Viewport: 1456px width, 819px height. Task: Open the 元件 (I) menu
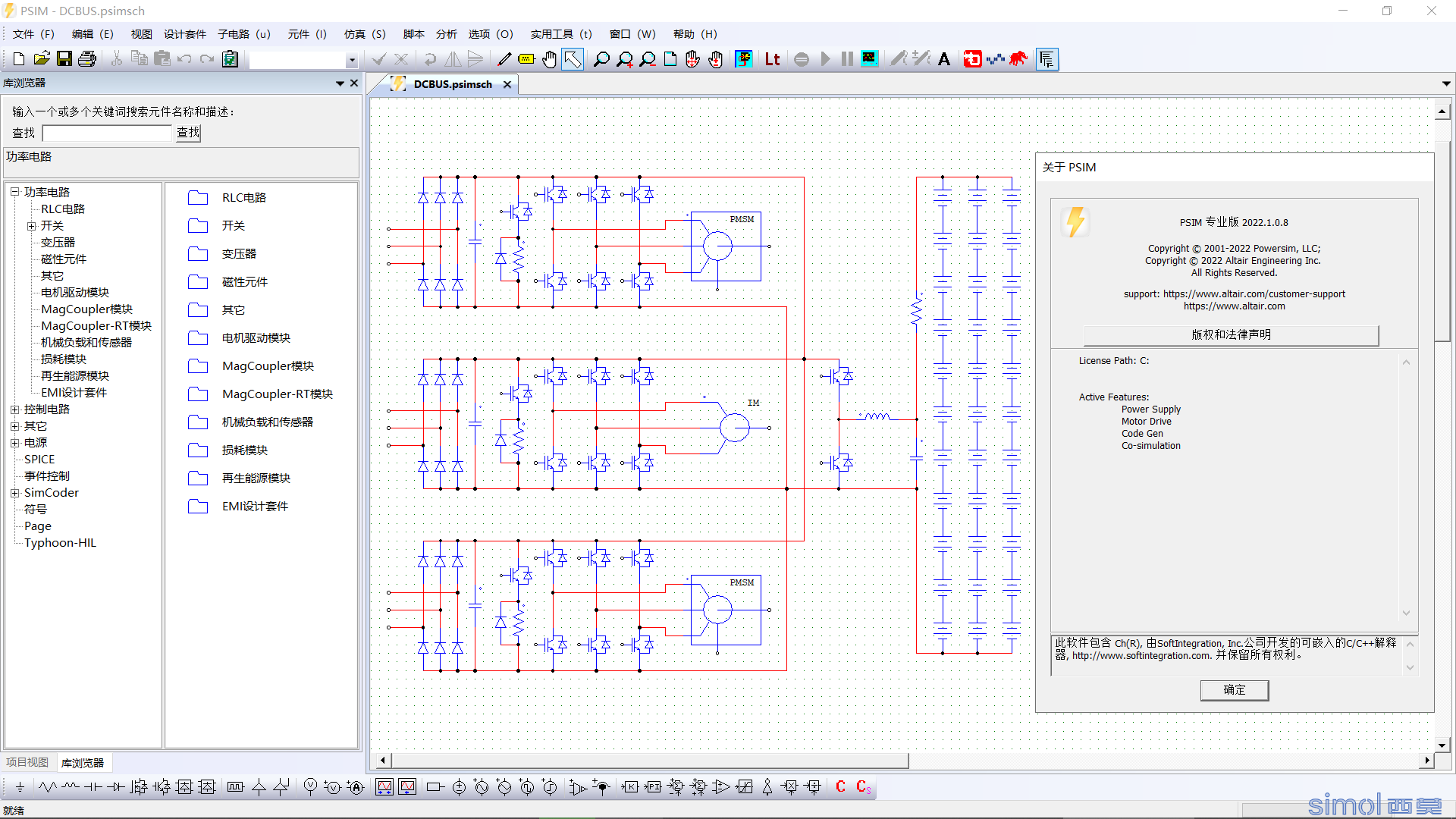(x=307, y=34)
